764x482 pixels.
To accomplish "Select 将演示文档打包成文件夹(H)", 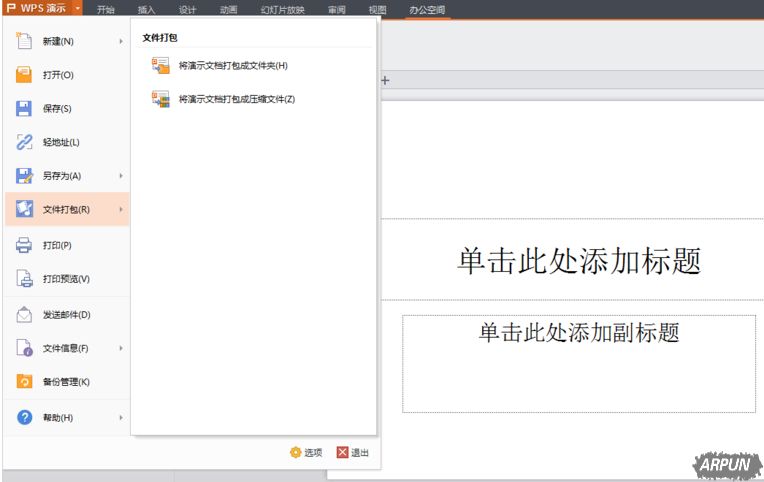I will click(233, 65).
